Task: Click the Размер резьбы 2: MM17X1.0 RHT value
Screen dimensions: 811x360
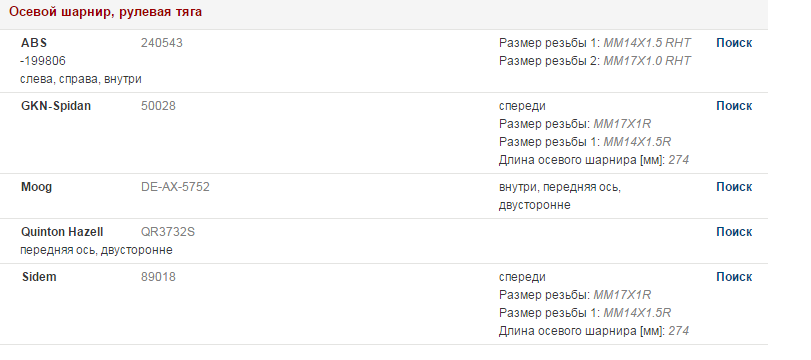Action: coord(595,61)
